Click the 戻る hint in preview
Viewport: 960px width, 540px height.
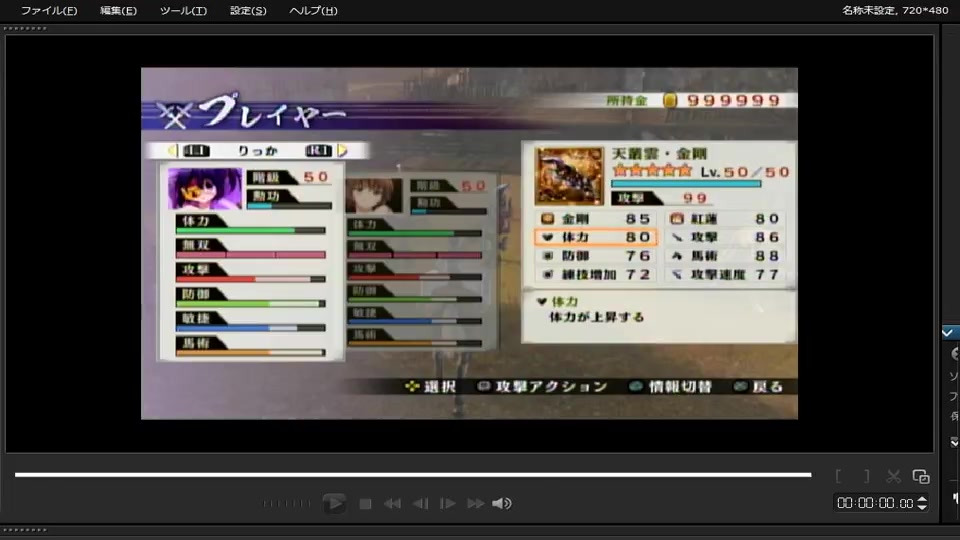(759, 386)
